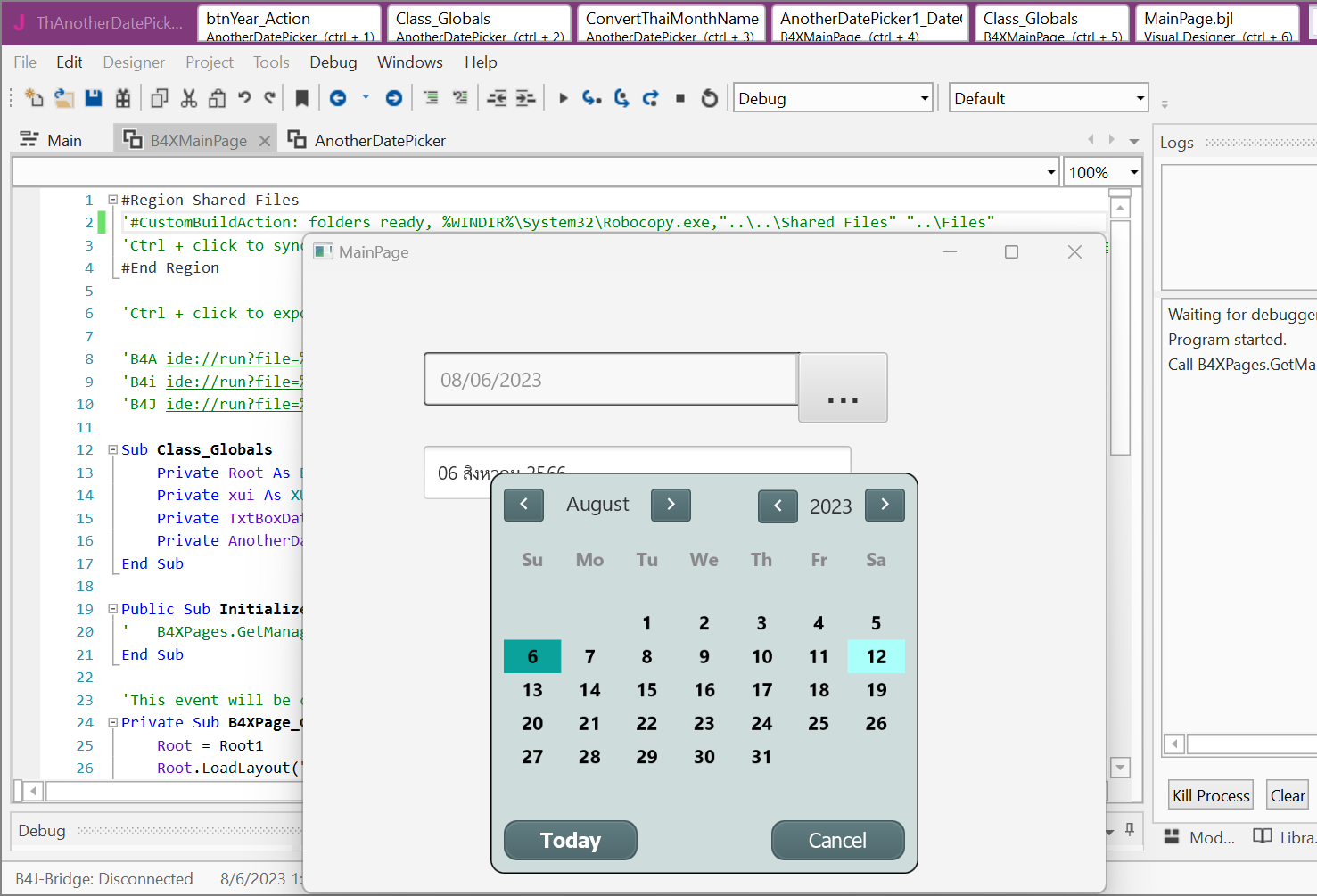Switch to the Modules panel tab
This screenshot has height=896, width=1317.
coord(1200,837)
